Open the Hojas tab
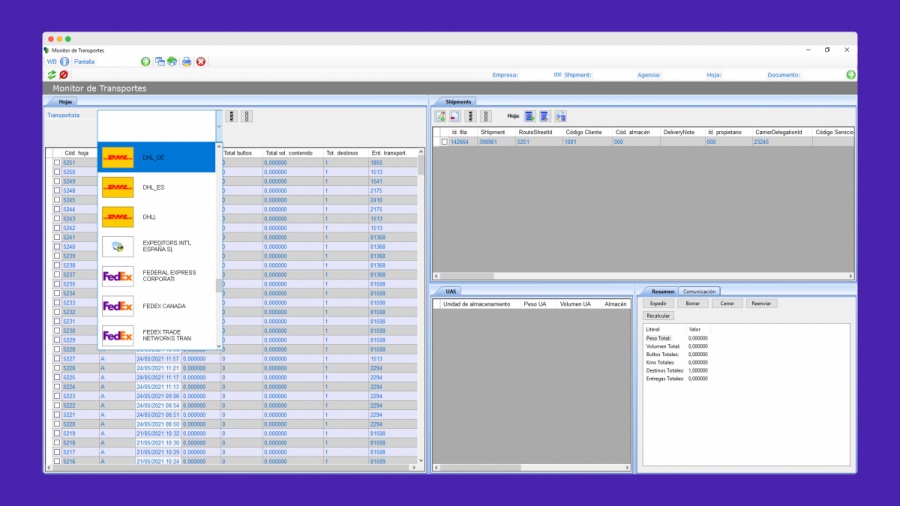The height and width of the screenshot is (506, 900). [65, 102]
